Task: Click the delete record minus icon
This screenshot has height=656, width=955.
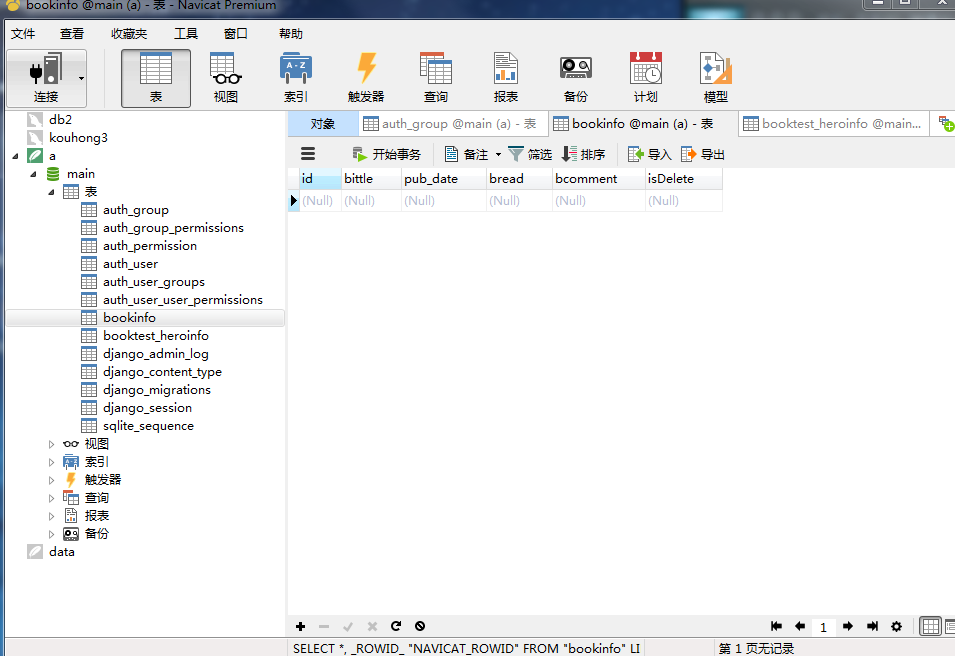Action: (x=324, y=626)
